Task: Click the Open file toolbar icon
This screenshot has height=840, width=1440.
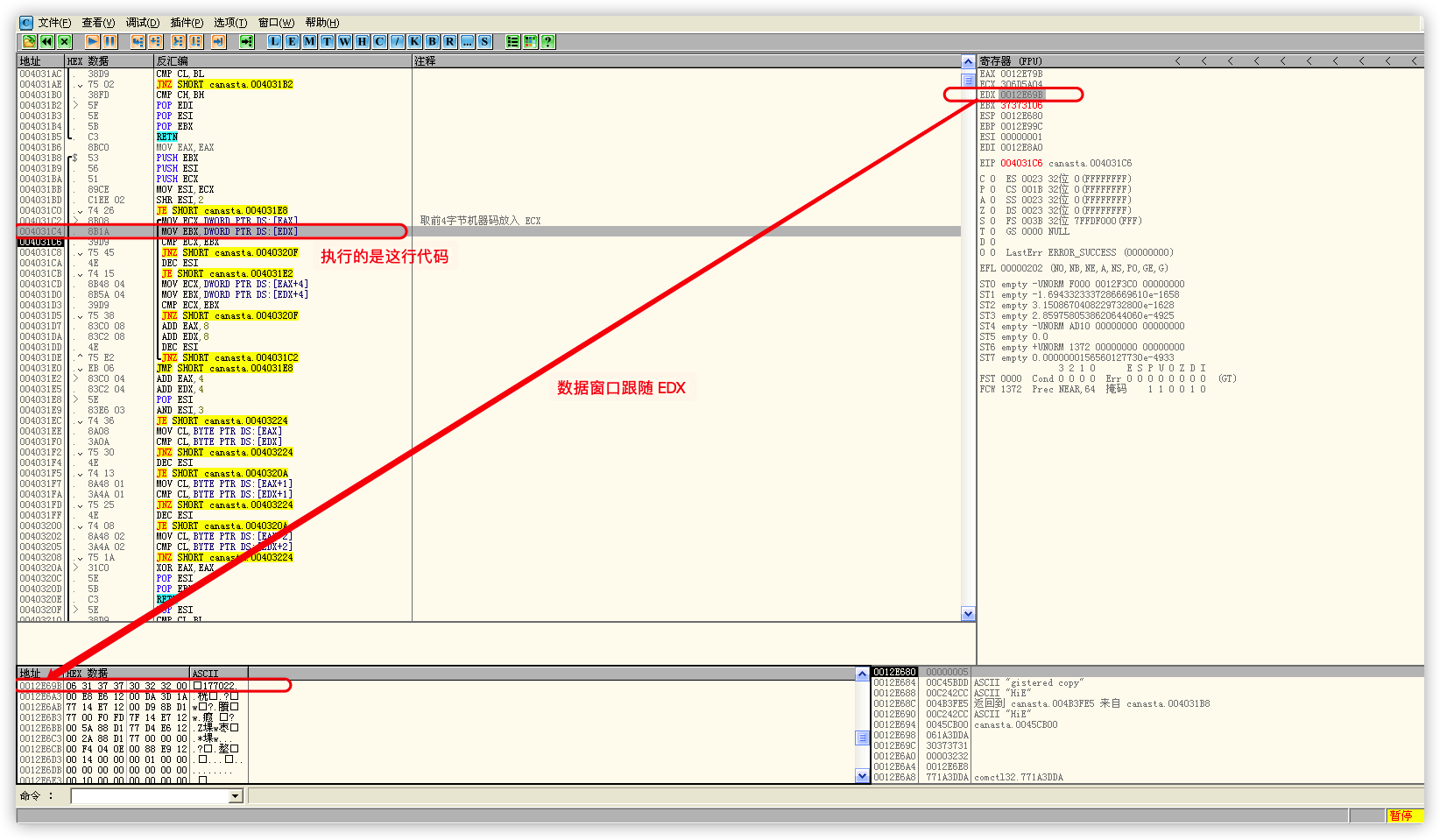Action: coord(29,41)
